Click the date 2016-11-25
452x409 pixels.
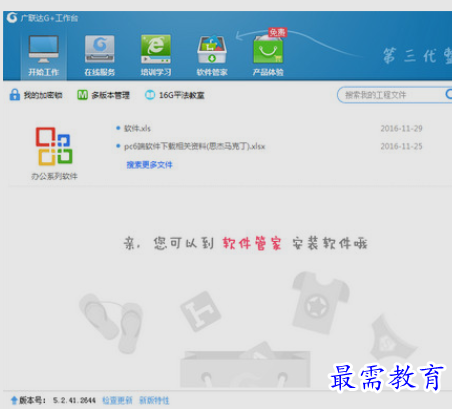click(401, 146)
